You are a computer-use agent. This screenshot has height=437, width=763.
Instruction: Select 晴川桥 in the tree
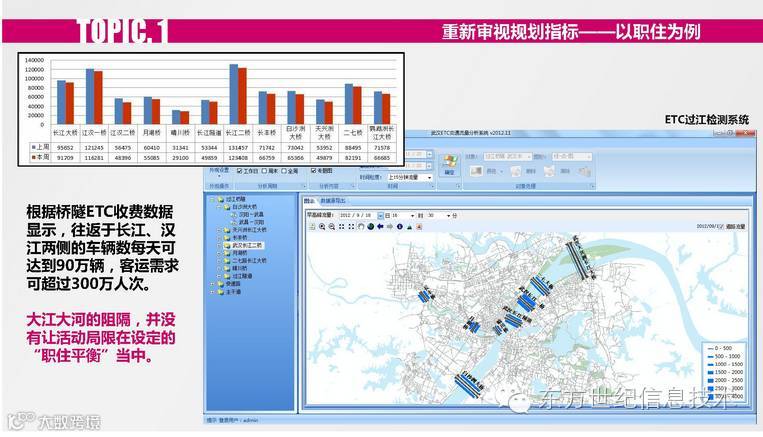pos(239,268)
